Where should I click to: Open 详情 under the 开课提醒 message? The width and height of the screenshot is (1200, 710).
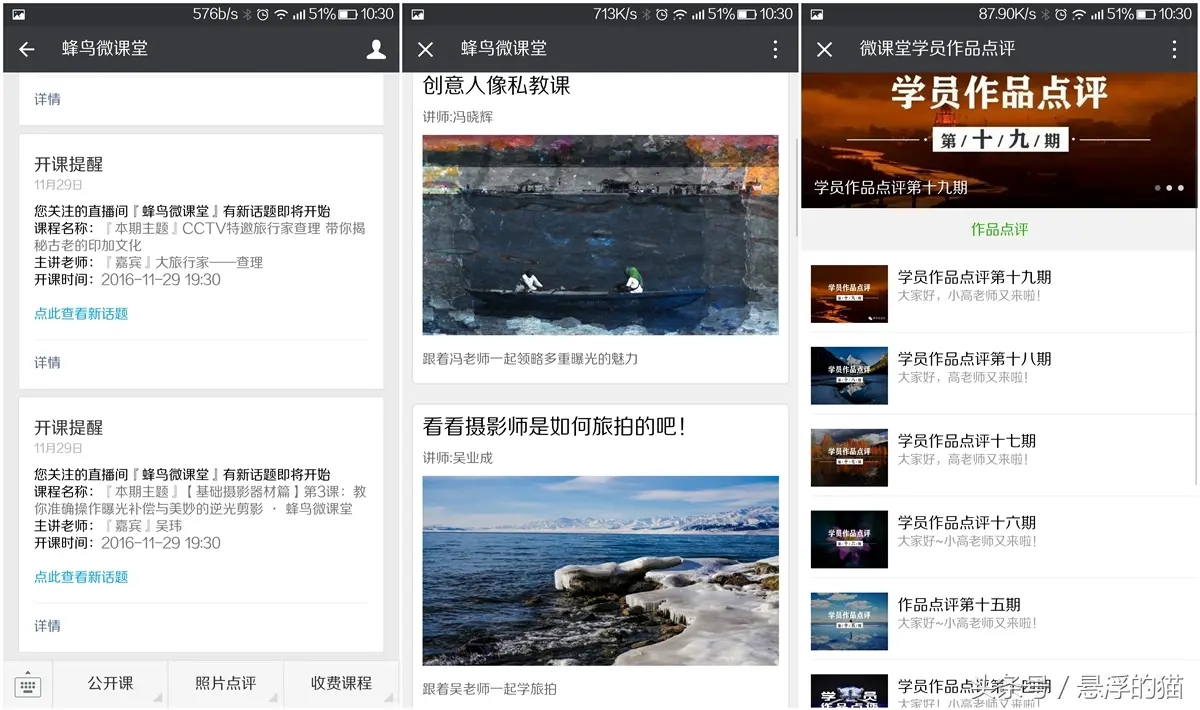47,362
